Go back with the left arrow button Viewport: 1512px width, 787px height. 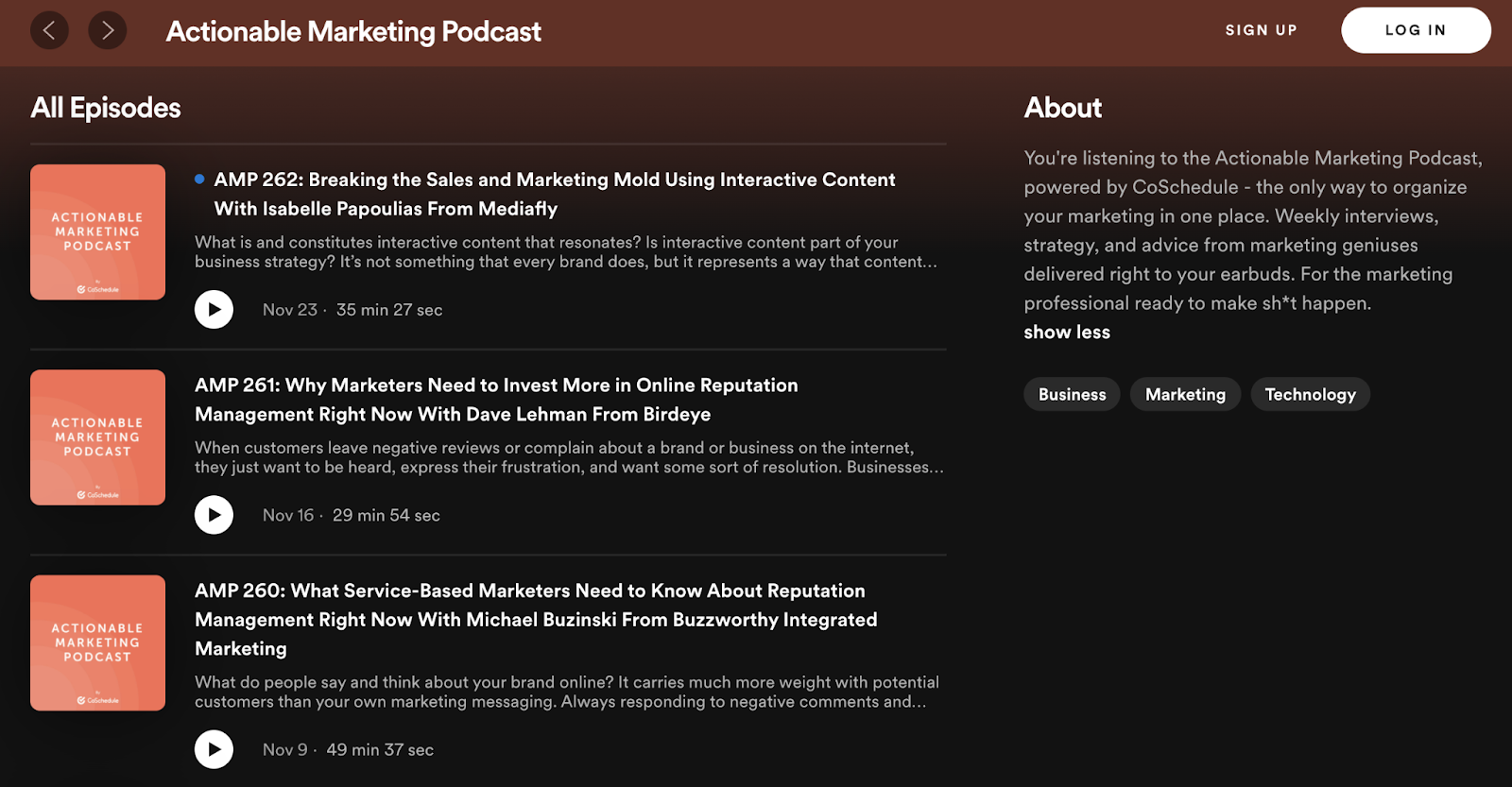[x=49, y=30]
